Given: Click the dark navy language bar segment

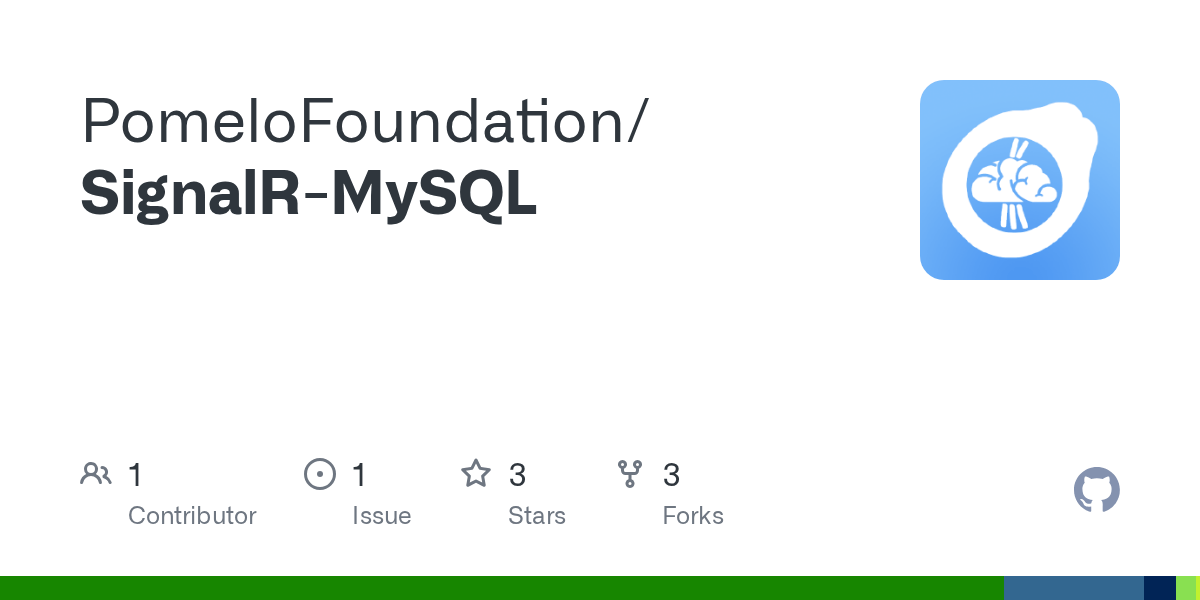Looking at the screenshot, I should pos(1160,588).
